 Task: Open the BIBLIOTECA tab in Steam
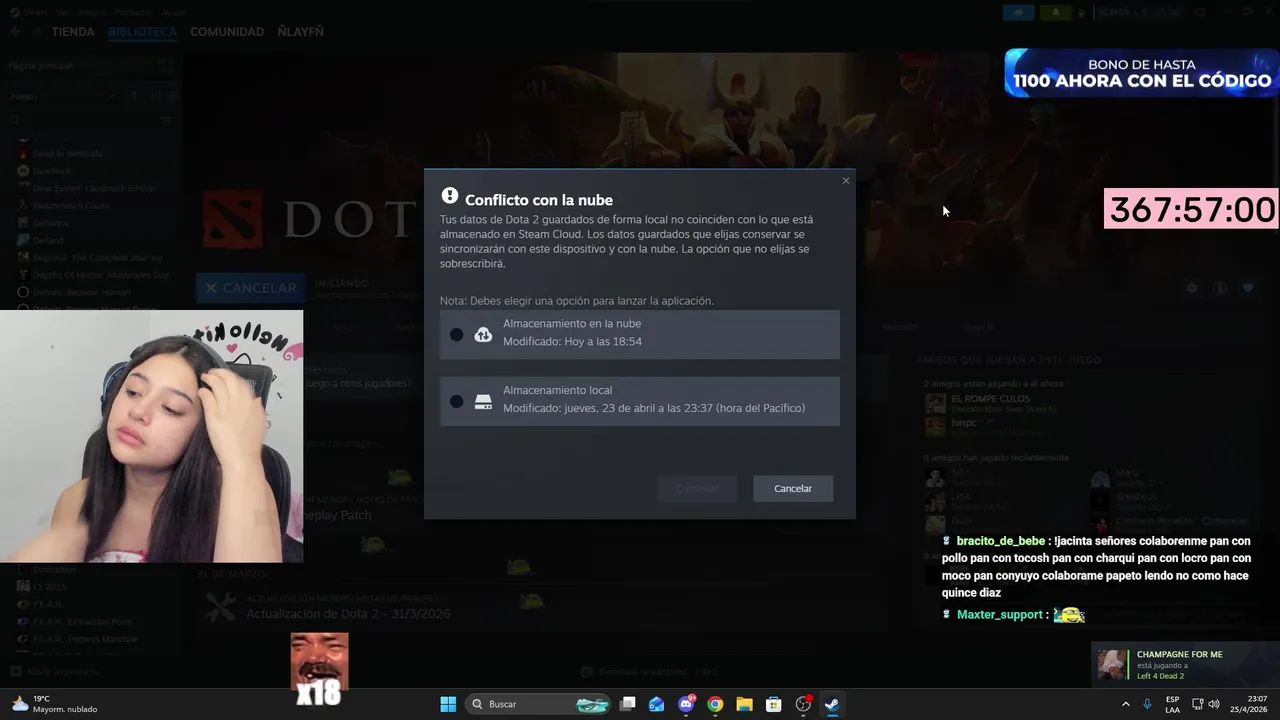(142, 32)
